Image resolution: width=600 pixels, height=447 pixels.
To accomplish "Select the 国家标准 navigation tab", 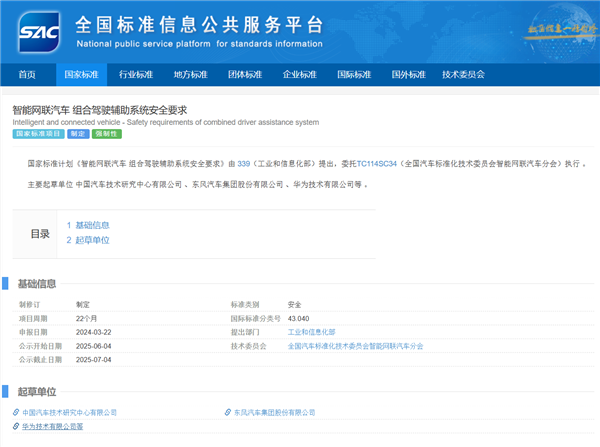I will click(x=82, y=74).
